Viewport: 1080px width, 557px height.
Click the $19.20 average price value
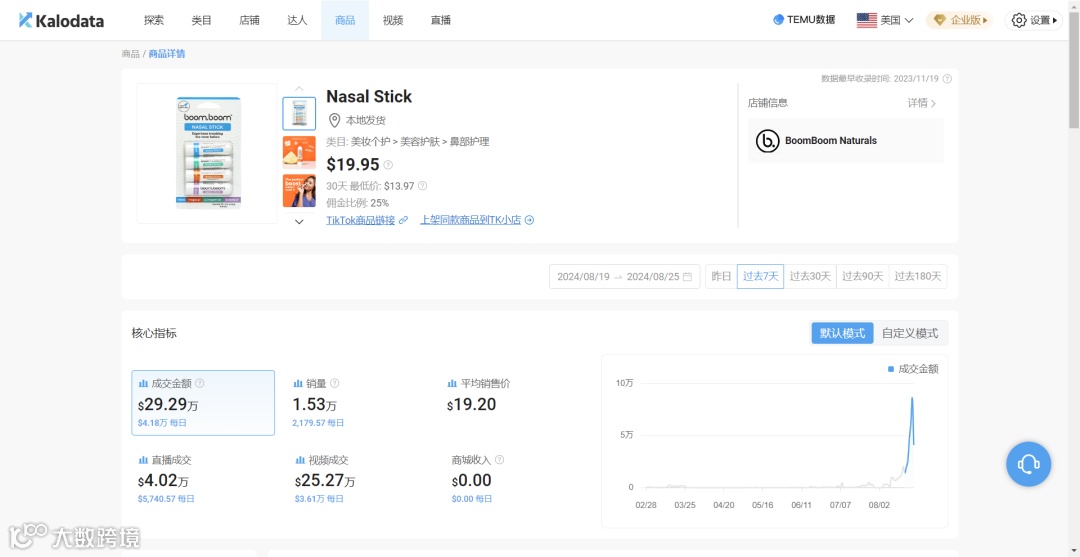tap(472, 404)
